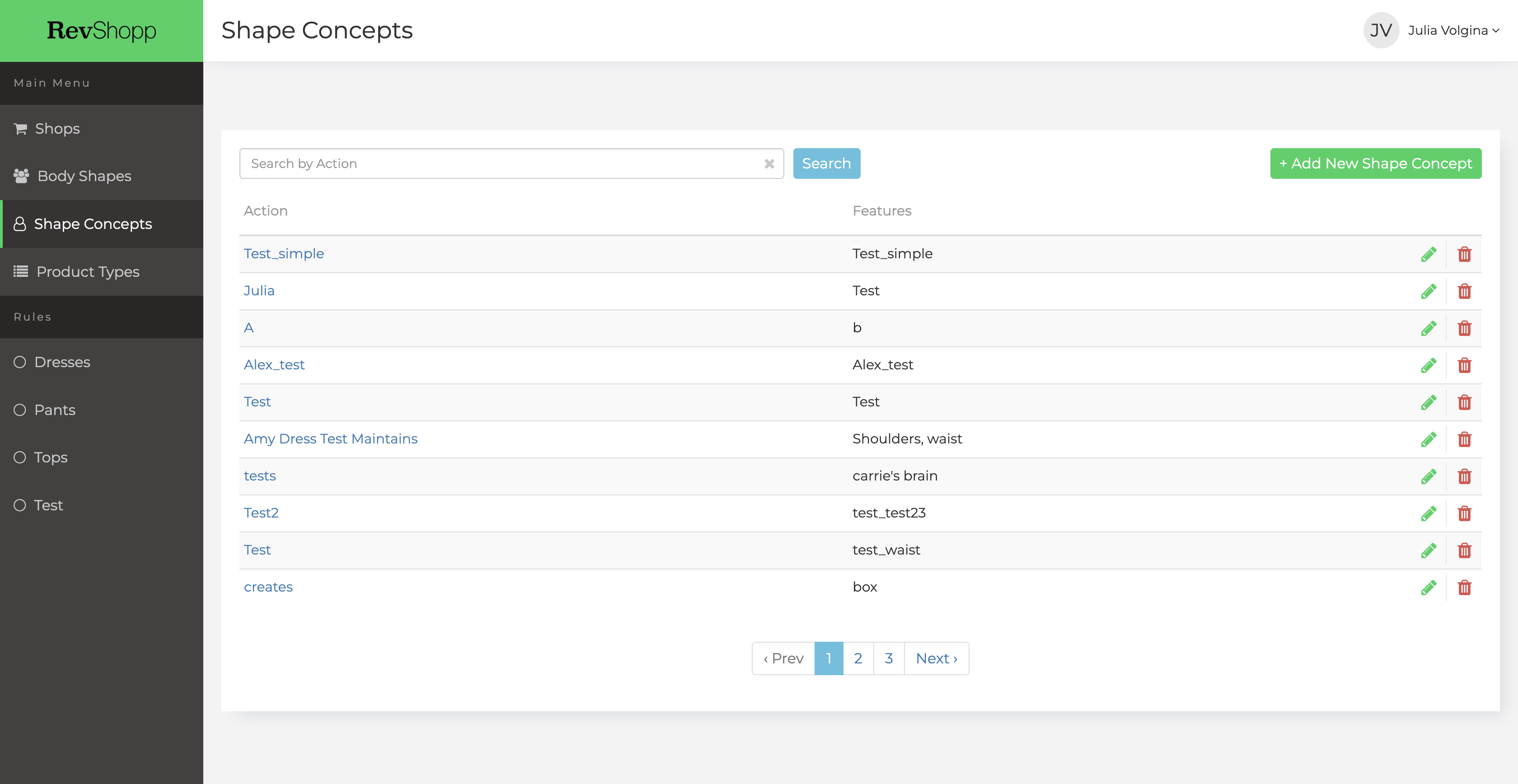This screenshot has height=784, width=1518.
Task: Open Tops rules in sidebar
Action: pos(101,457)
